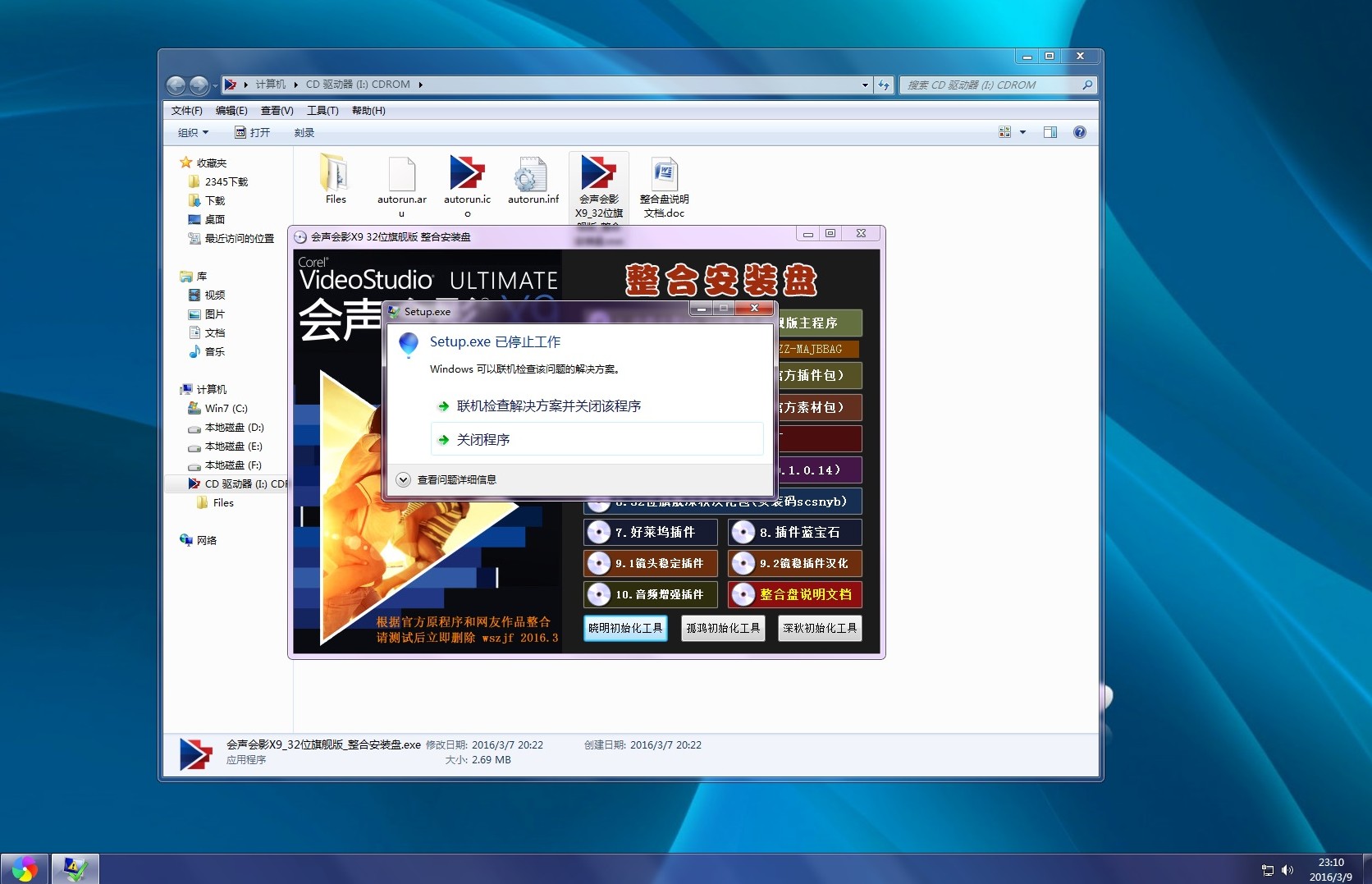
Task: Click the 整合盘说明文档 button
Action: coord(795,595)
